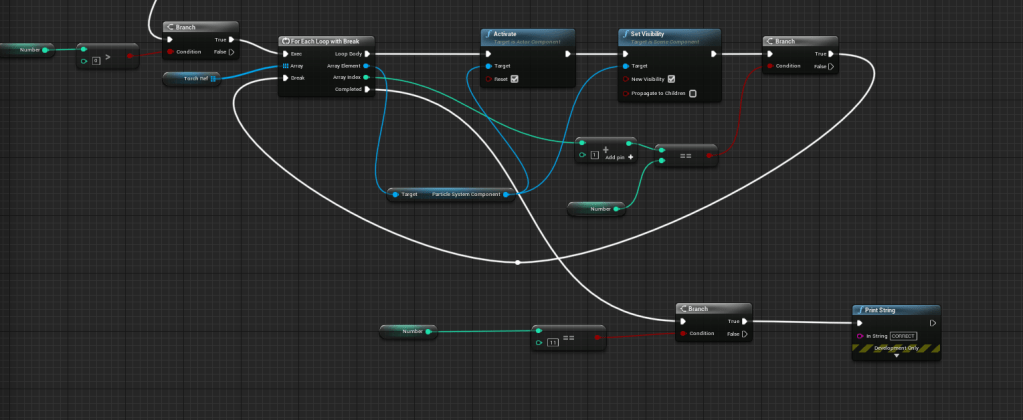
Task: Select the Print String node header
Action: coord(895,310)
